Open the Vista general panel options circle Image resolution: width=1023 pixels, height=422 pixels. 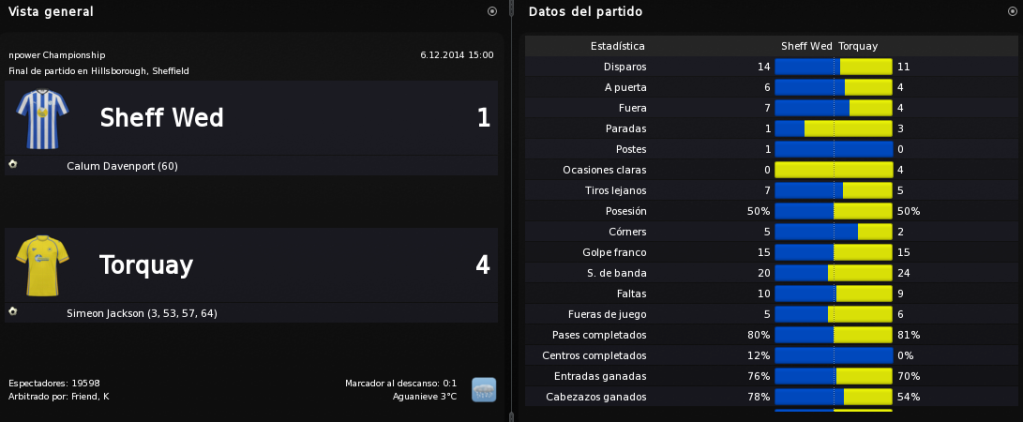pos(493,11)
